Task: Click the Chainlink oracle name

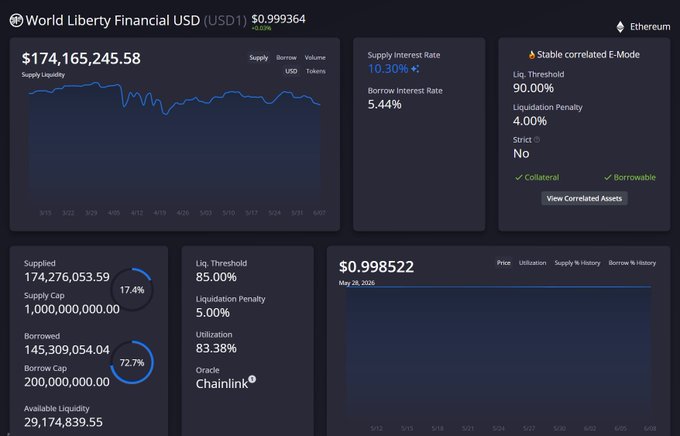Action: point(222,384)
